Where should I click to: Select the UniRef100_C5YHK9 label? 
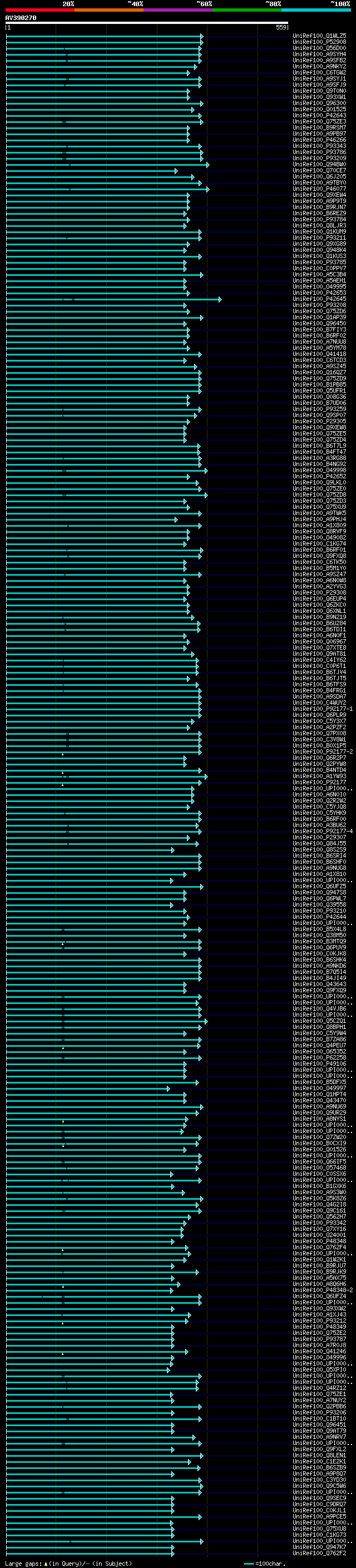coord(319,813)
